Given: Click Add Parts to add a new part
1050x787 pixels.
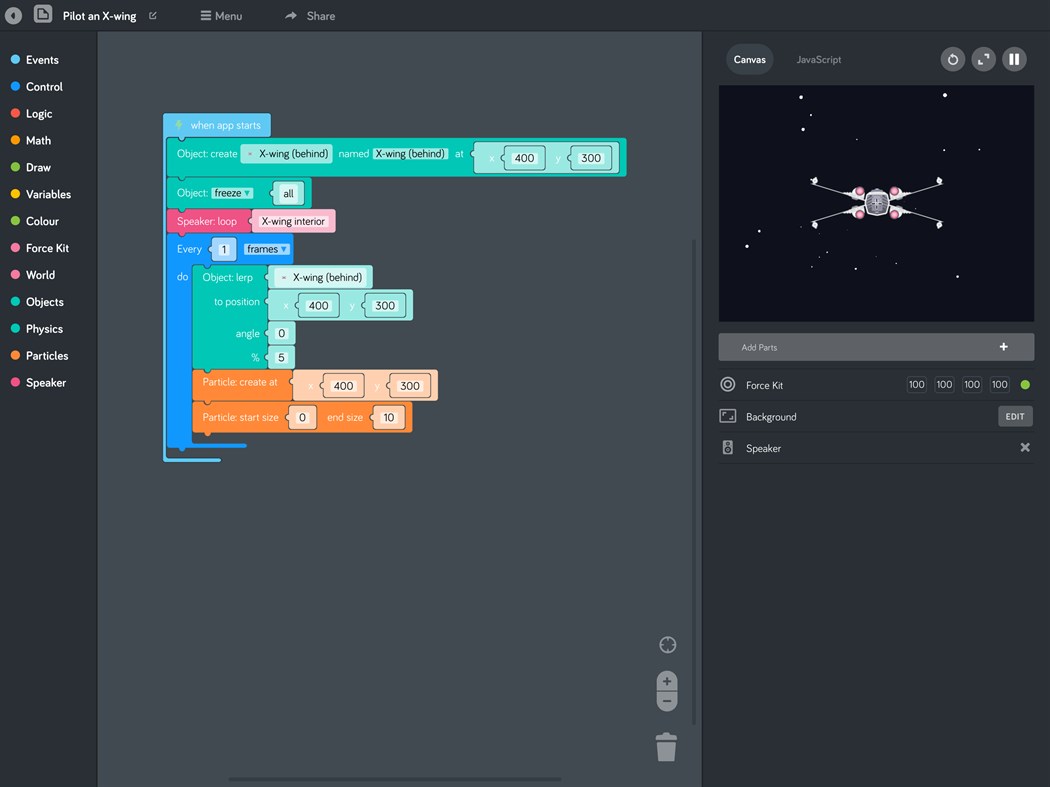Looking at the screenshot, I should click(876, 347).
